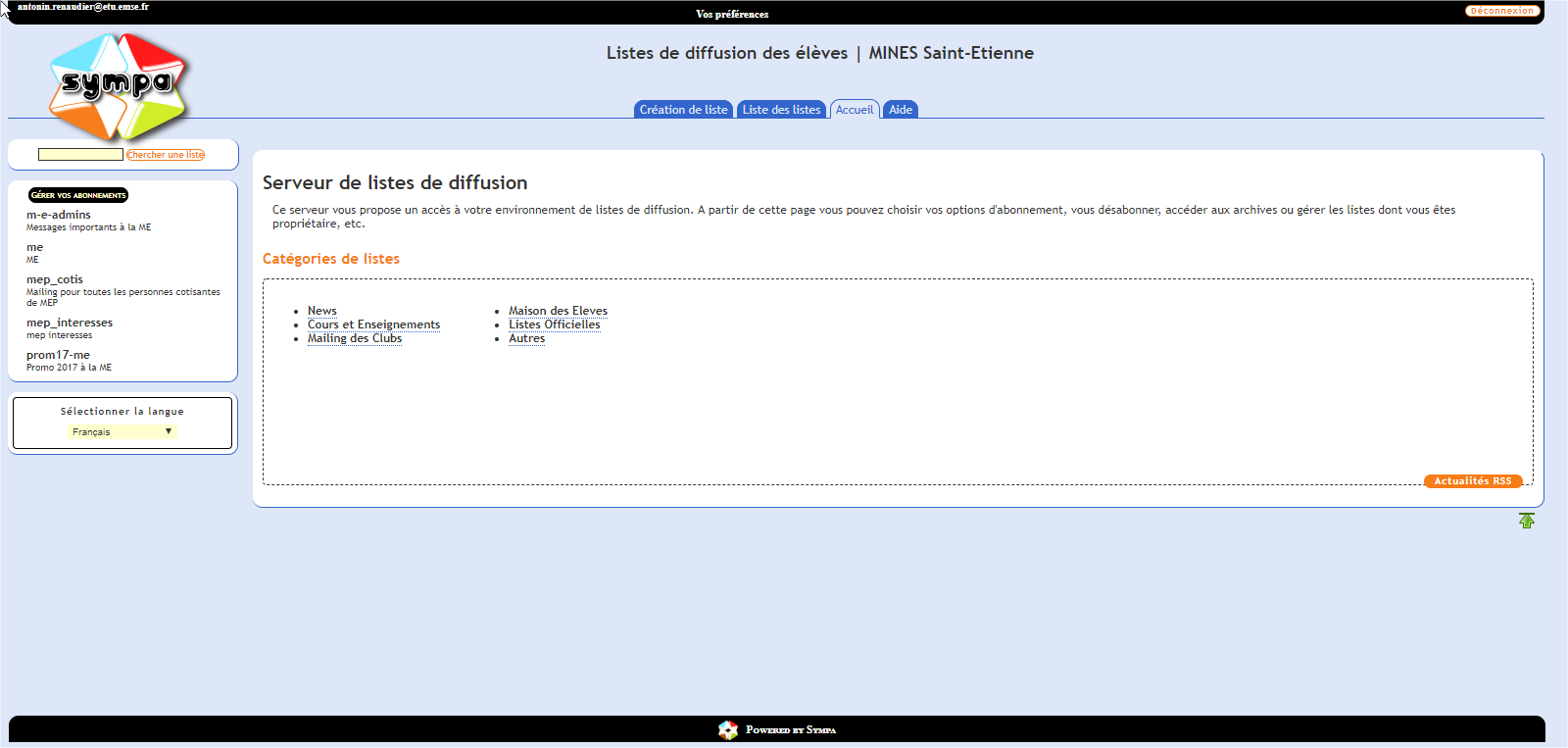
Task: Select the Accueil tab
Action: (854, 110)
